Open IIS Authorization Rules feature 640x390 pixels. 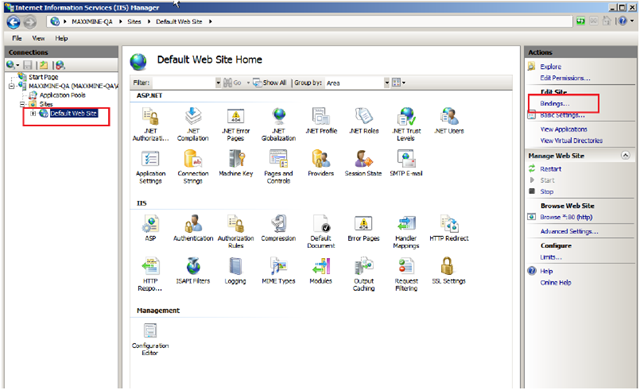point(236,231)
